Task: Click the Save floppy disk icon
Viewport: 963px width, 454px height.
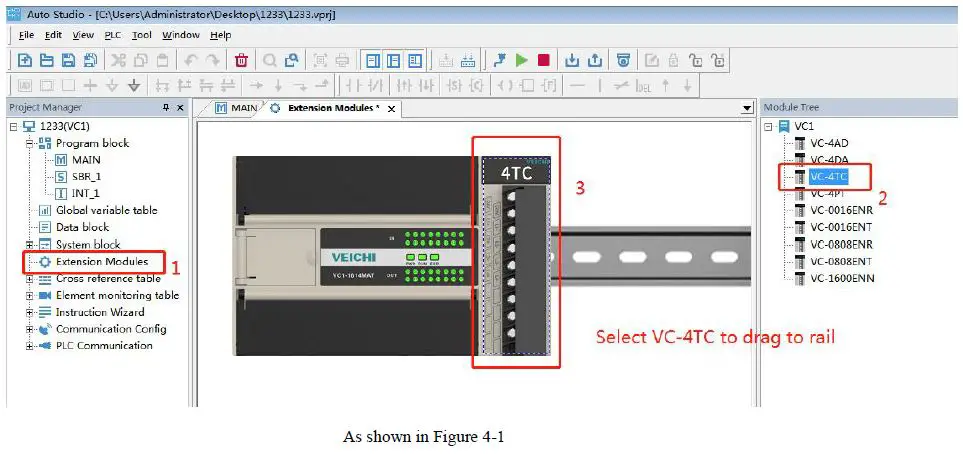Action: [69, 60]
